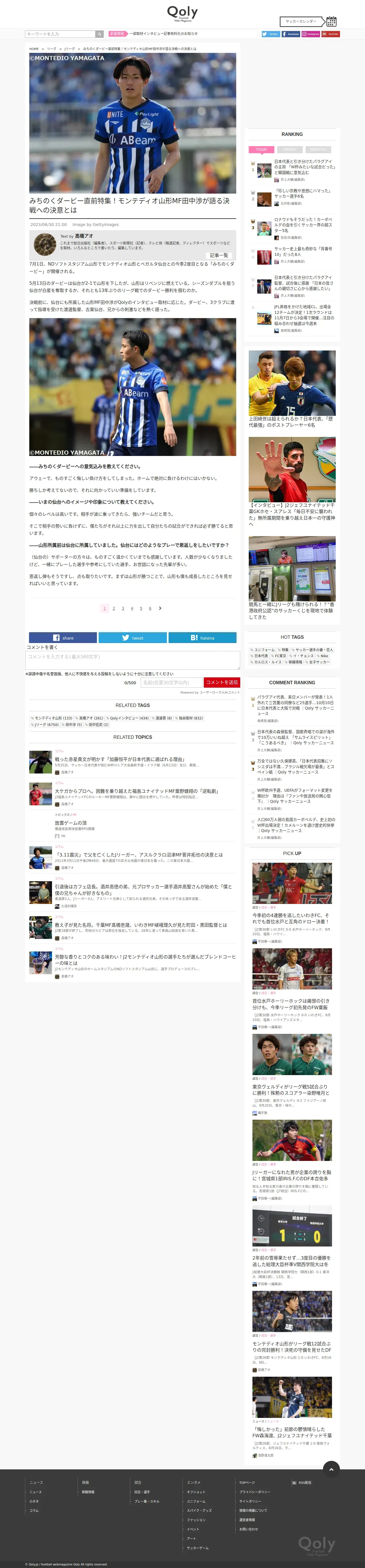Open the Twitter button in the header

click(x=271, y=34)
